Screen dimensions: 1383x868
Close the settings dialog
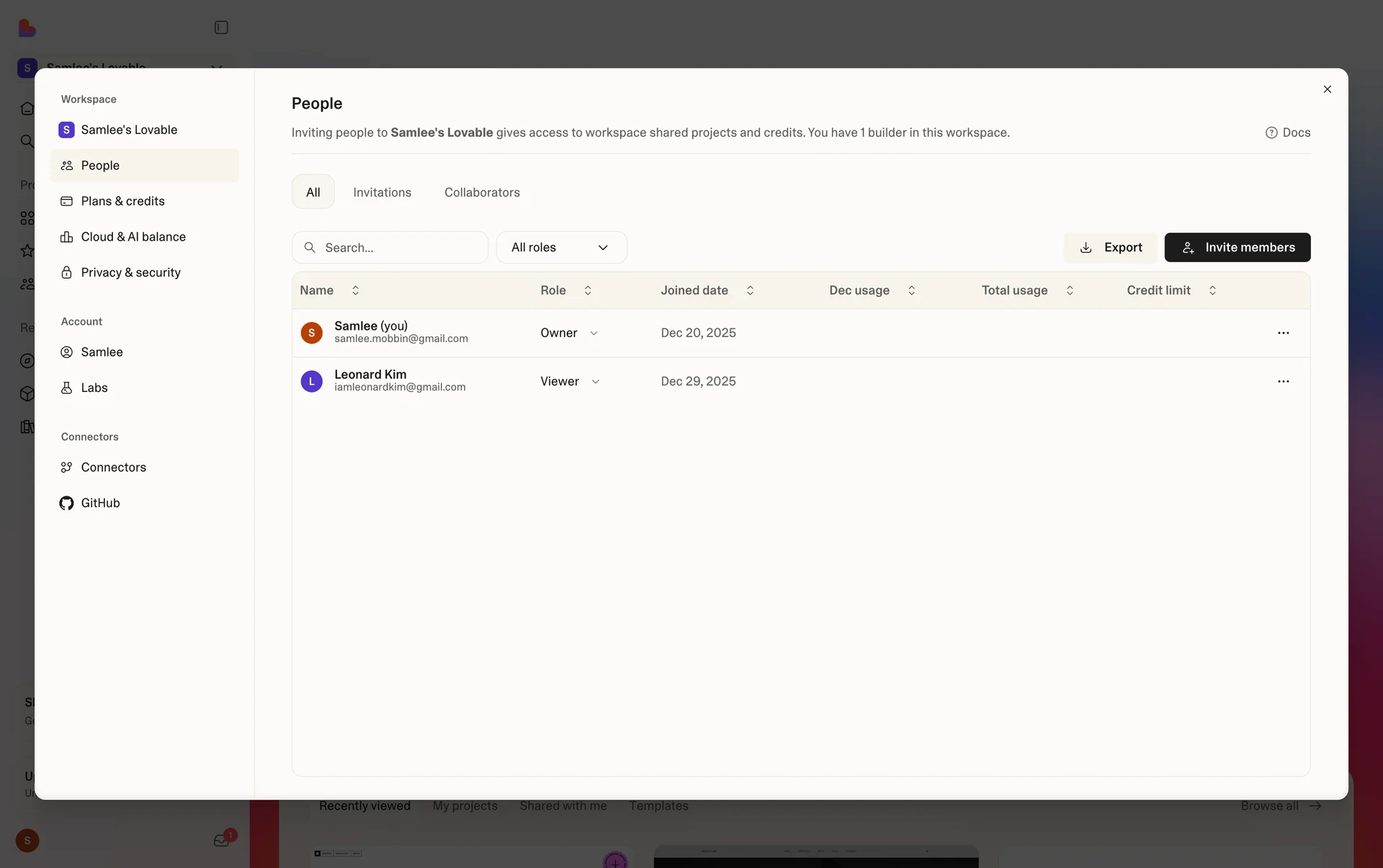pos(1327,89)
